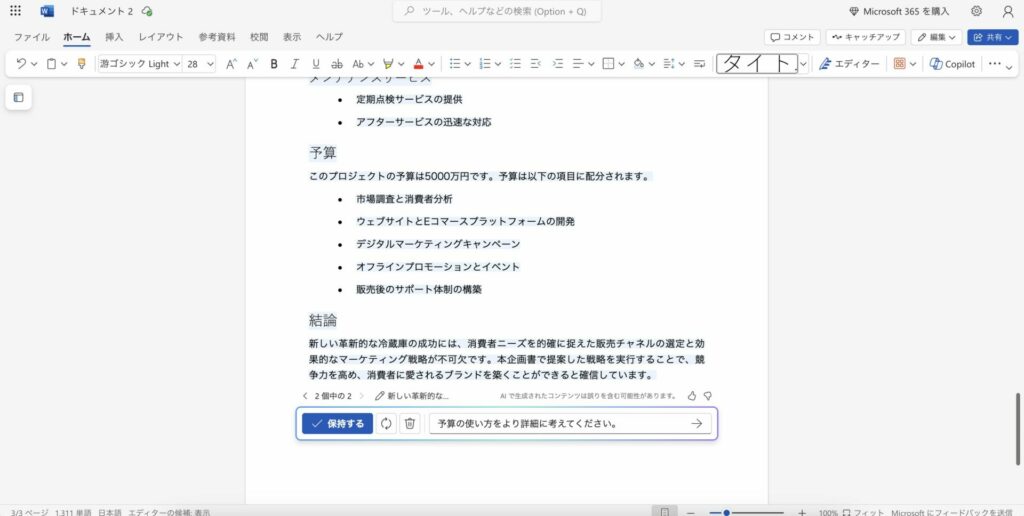The width and height of the screenshot is (1024, 516).
Task: Discard the Copilot draft with trash icon
Action: click(x=409, y=423)
